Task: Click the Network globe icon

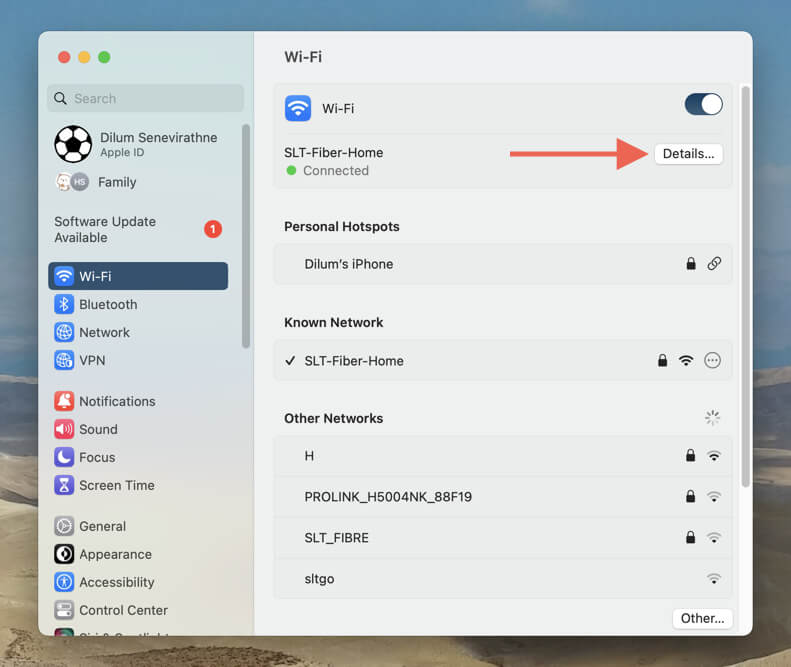Action: [64, 332]
